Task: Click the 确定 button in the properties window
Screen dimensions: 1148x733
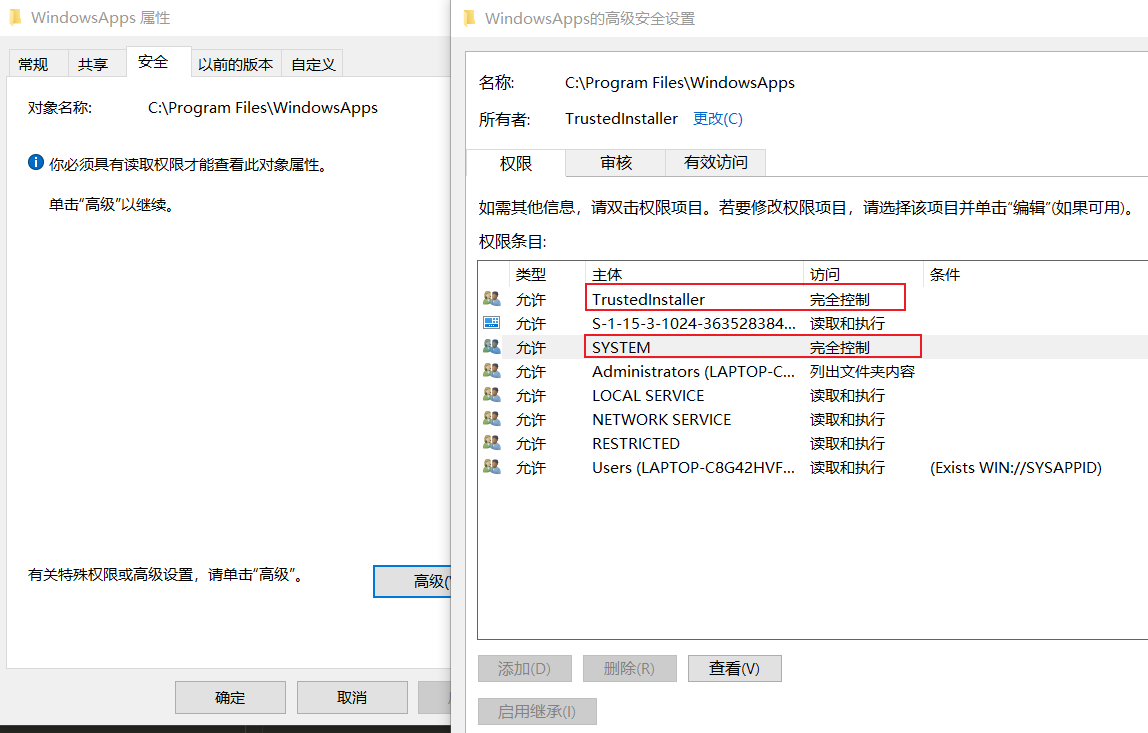Action: 230,698
